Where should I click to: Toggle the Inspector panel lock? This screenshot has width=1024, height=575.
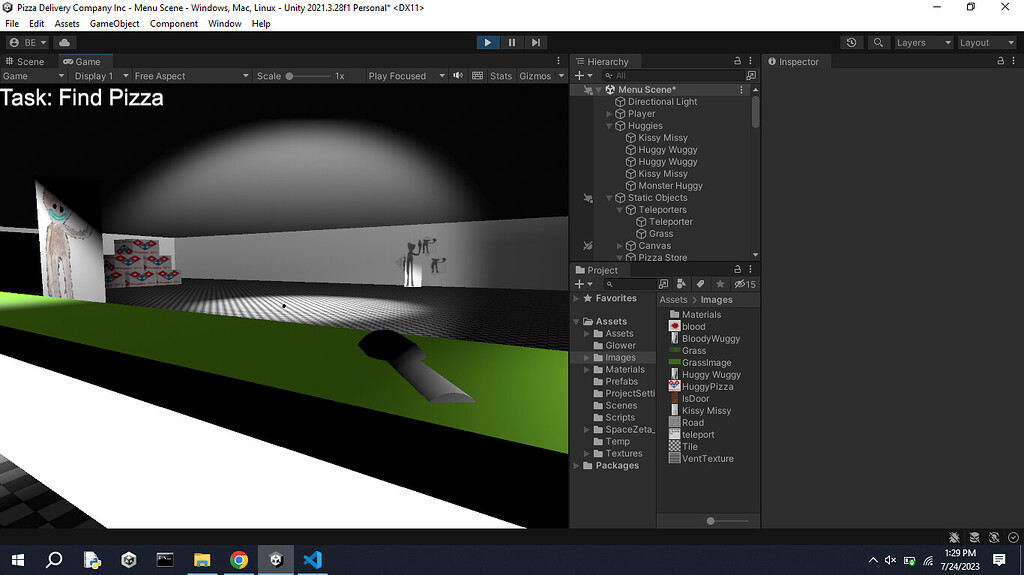pos(1000,61)
